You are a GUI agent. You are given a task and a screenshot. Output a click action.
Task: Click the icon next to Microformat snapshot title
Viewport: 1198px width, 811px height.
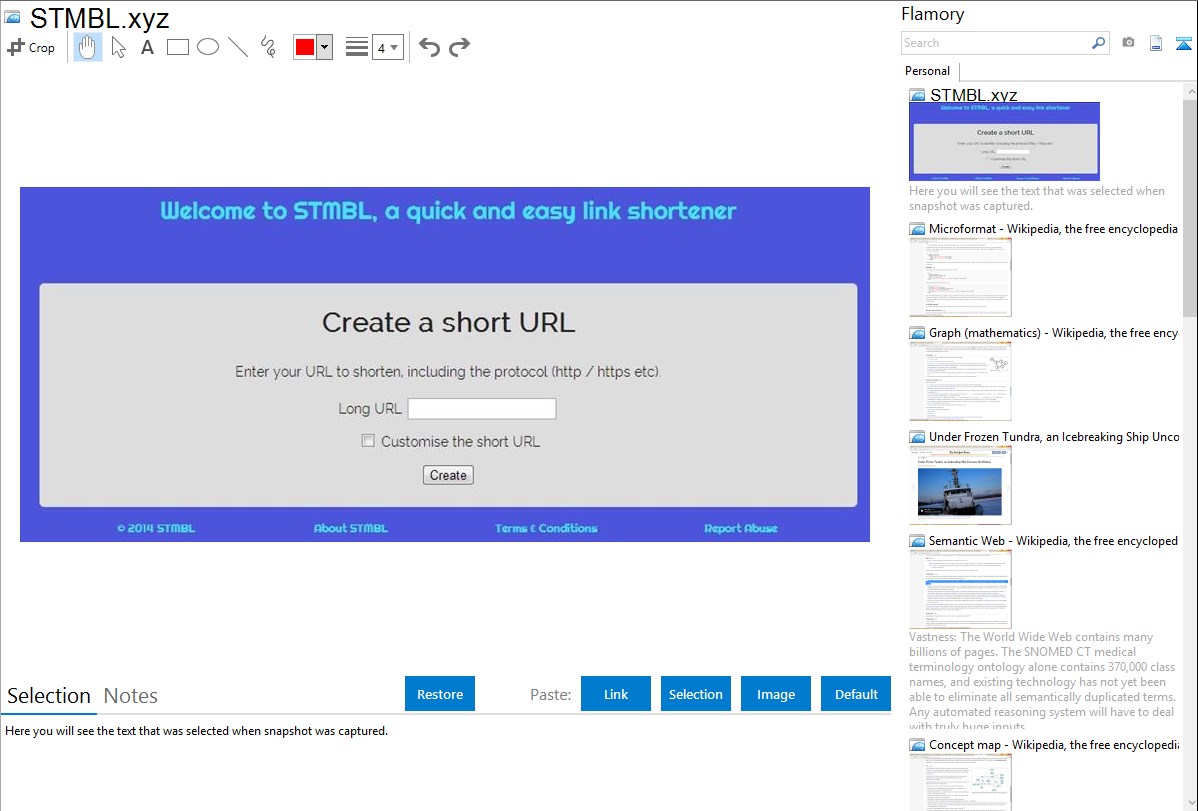click(x=917, y=229)
